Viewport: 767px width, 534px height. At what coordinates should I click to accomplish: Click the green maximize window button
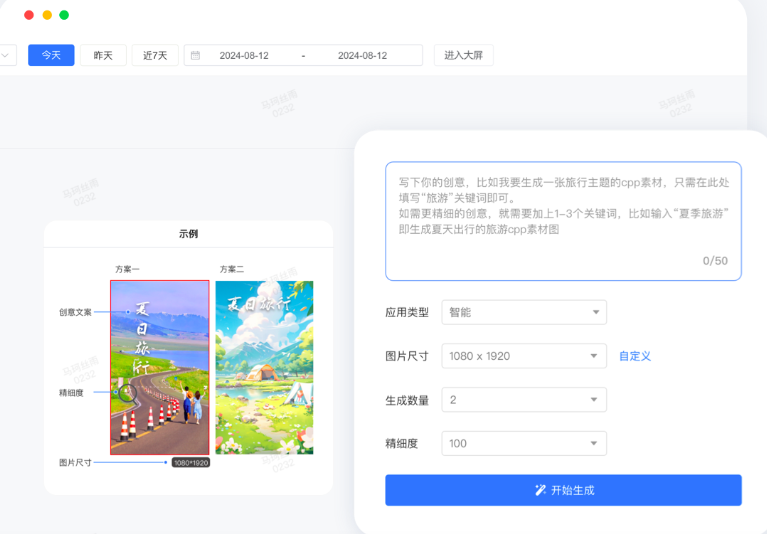[x=64, y=15]
